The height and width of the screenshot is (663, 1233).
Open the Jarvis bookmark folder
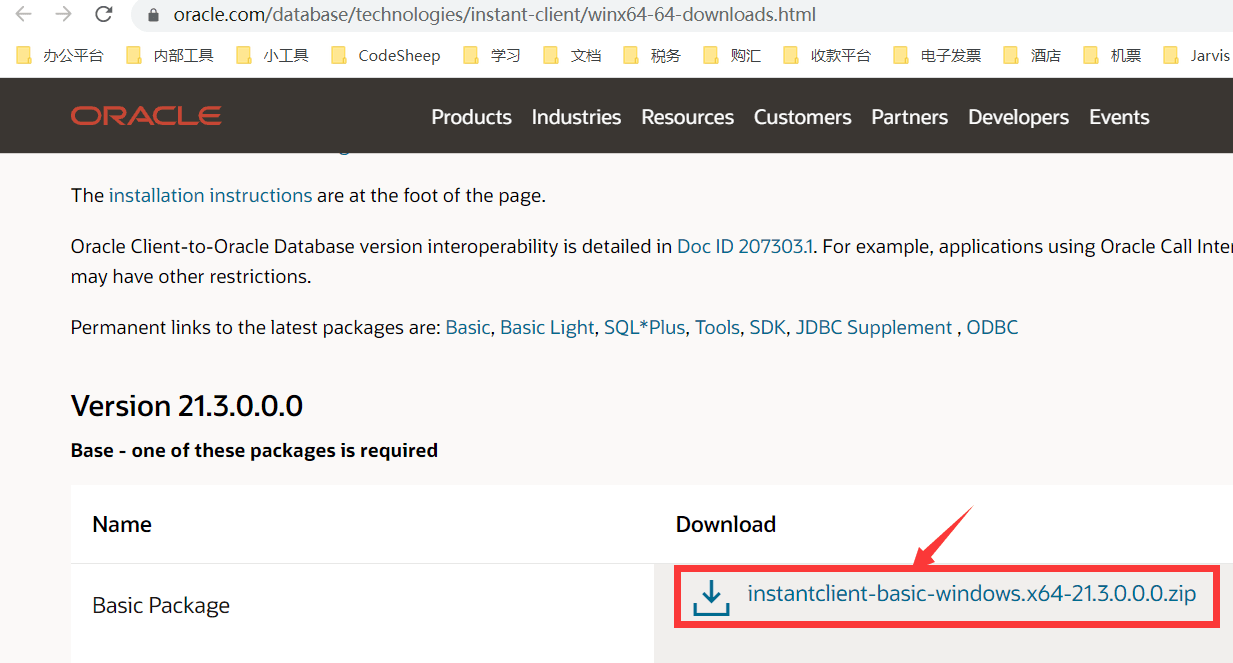click(x=1197, y=55)
